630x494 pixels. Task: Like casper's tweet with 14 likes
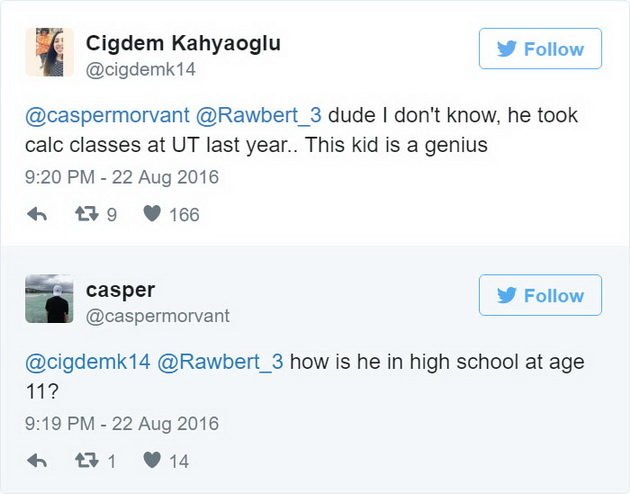pos(152,460)
